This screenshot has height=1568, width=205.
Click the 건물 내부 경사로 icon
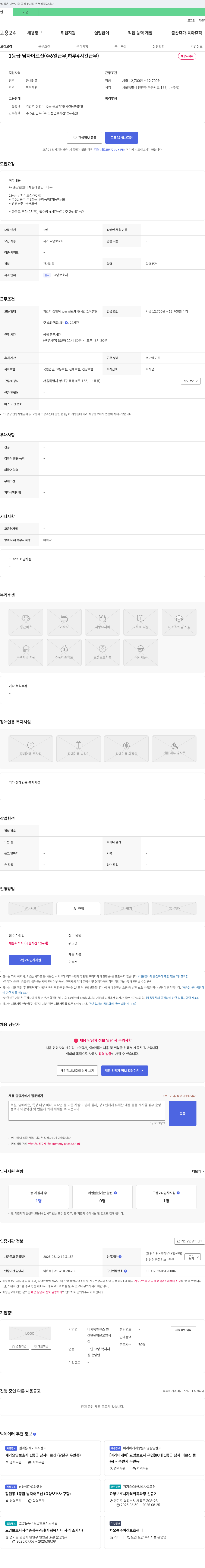pos(174,749)
